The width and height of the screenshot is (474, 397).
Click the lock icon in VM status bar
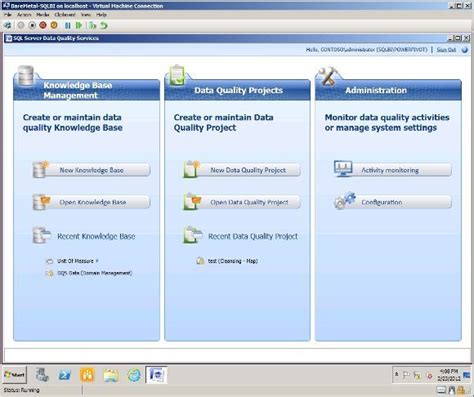(x=461, y=390)
